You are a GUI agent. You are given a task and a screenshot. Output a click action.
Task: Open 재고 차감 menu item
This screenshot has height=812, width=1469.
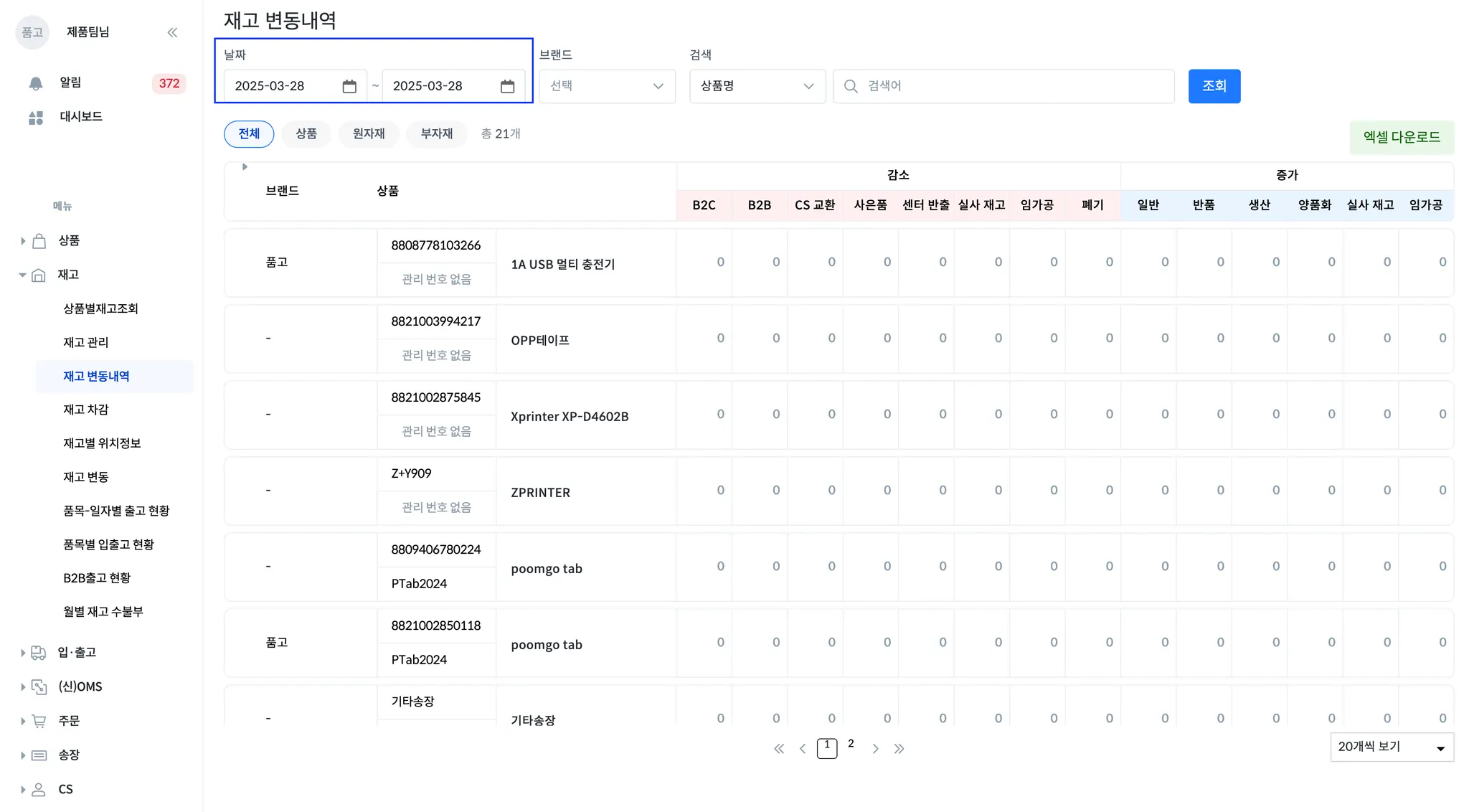[x=86, y=410]
